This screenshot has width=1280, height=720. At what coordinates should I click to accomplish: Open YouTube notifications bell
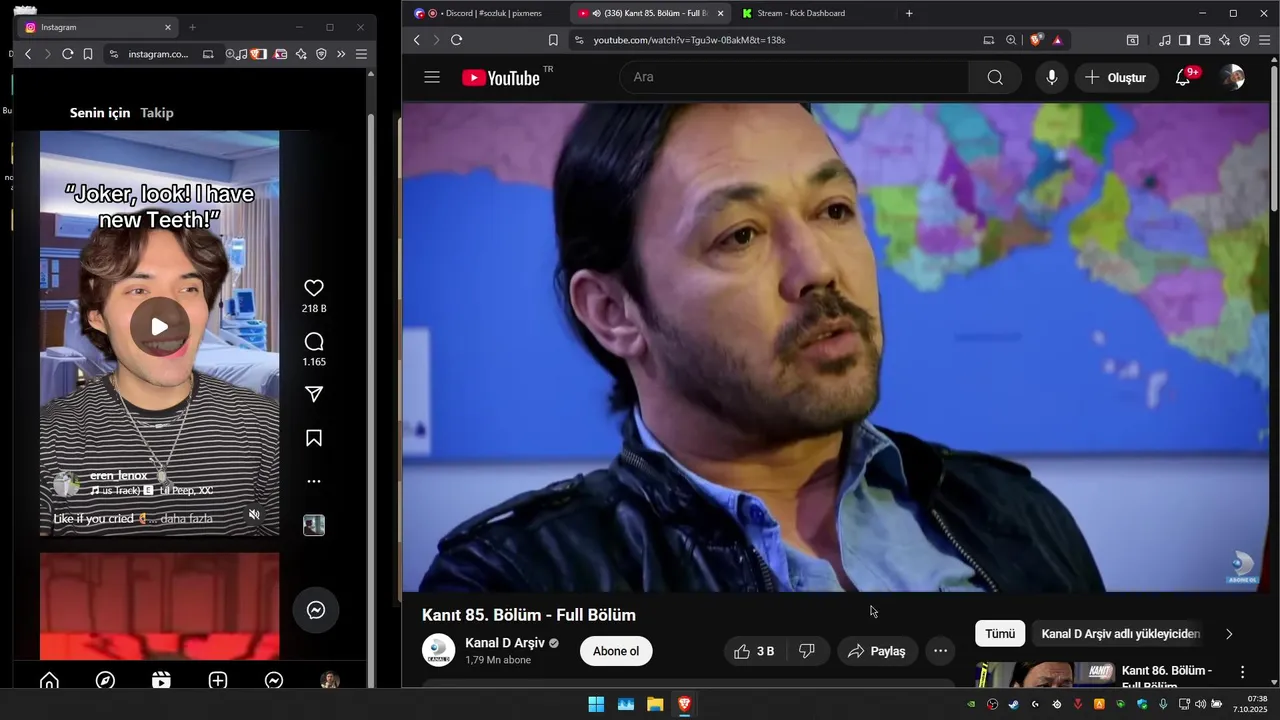coord(1183,77)
